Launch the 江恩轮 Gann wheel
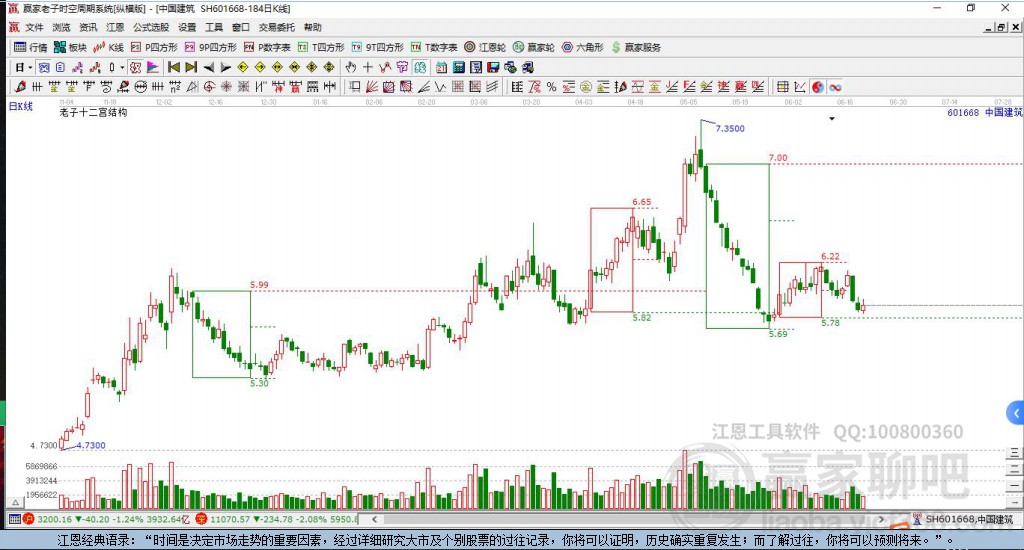The height and width of the screenshot is (550, 1024). tap(485, 47)
